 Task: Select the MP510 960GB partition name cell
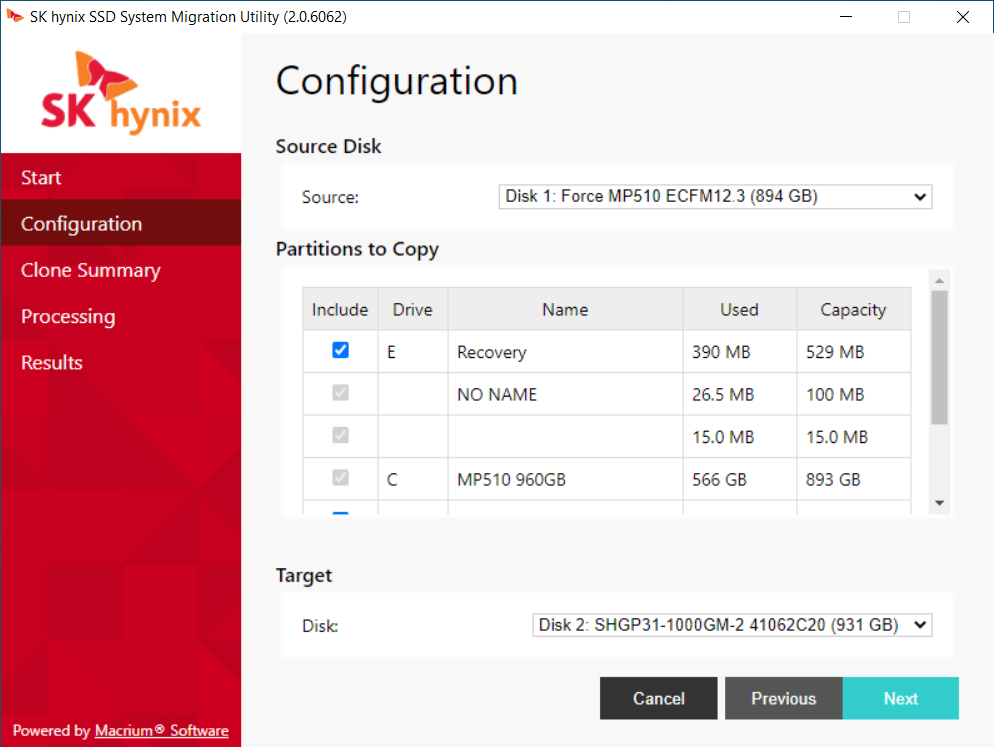coord(565,479)
